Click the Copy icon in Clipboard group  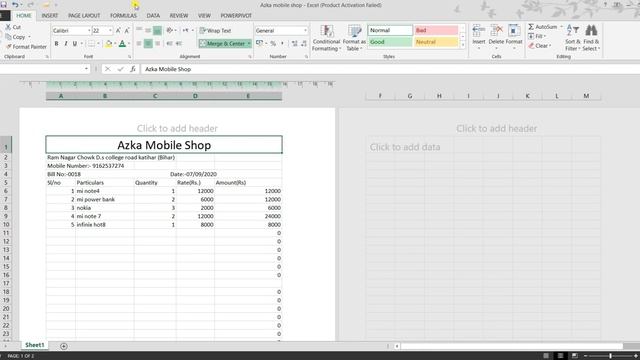click(9, 37)
